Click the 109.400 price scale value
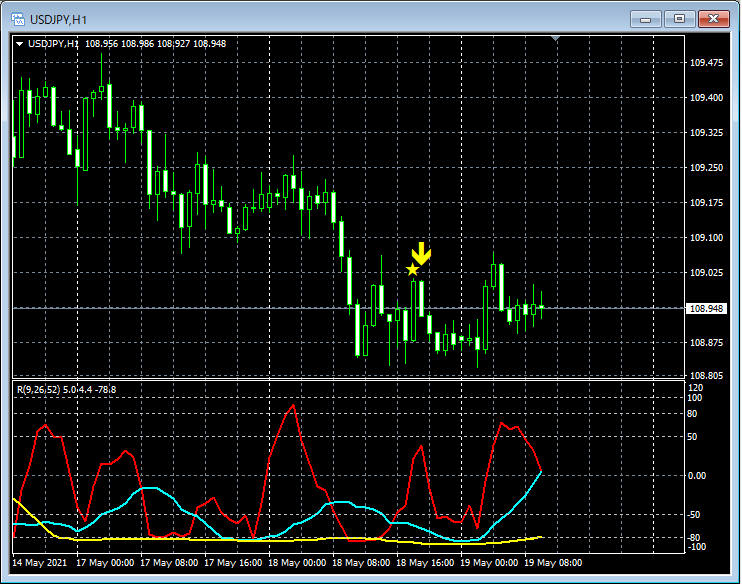Image resolution: width=742 pixels, height=584 pixels. [x=707, y=97]
